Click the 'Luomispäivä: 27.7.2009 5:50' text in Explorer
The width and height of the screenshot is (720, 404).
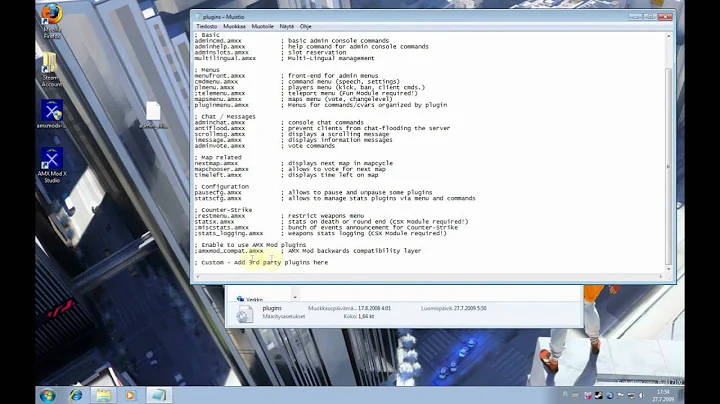pos(454,309)
